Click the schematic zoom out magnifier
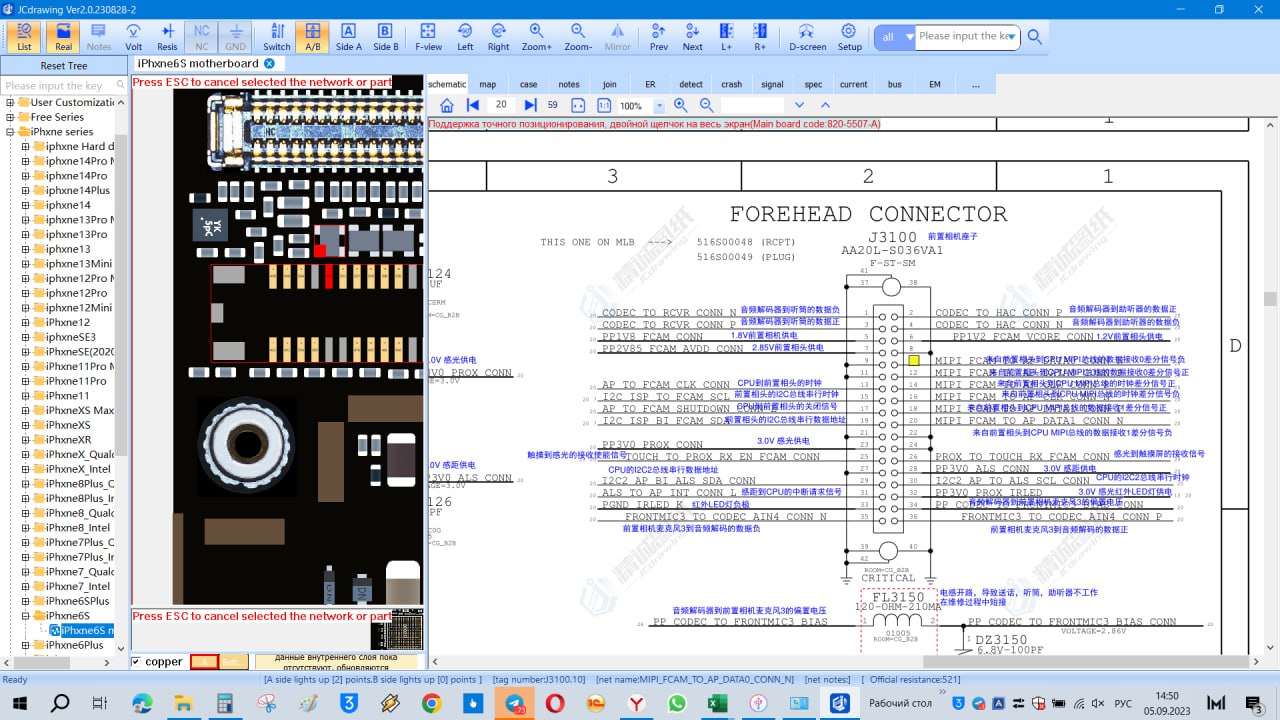 click(x=706, y=105)
